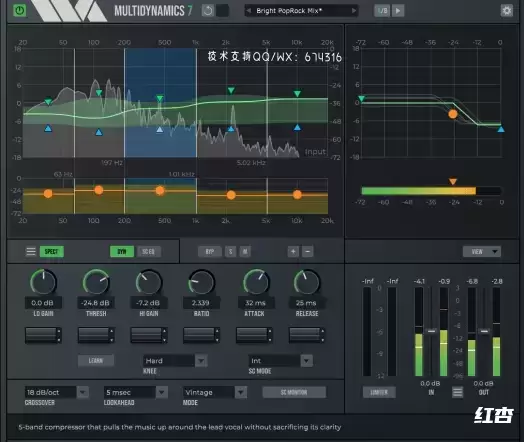The height and width of the screenshot is (442, 524).
Task: Select the 0.0 dB LO GAIN value field
Action: pyautogui.click(x=43, y=303)
